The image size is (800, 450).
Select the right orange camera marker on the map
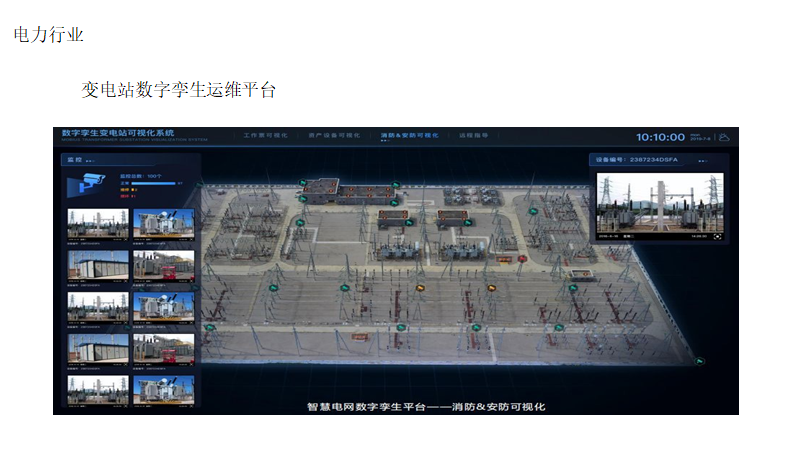(x=491, y=288)
